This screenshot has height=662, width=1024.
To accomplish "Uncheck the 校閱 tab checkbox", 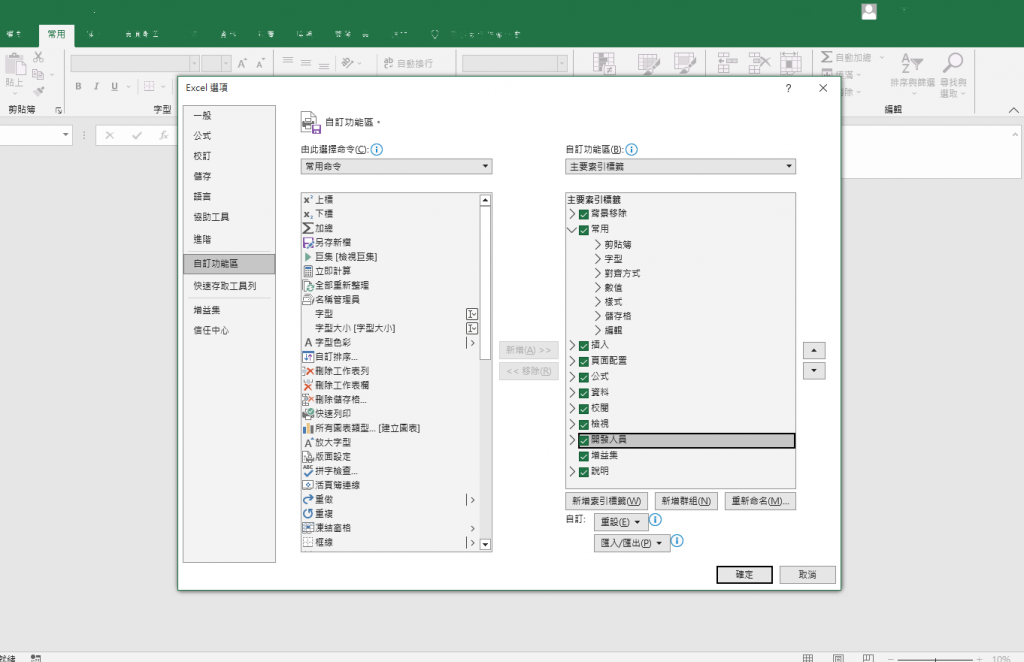I will click(584, 409).
